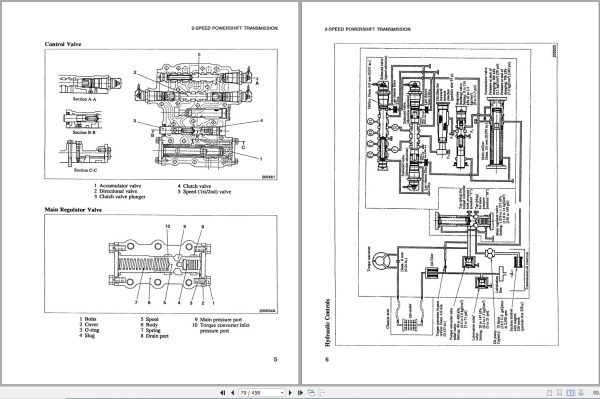600x399 pixels.
Task: Click the Section A-A caption
Action: coord(85,99)
